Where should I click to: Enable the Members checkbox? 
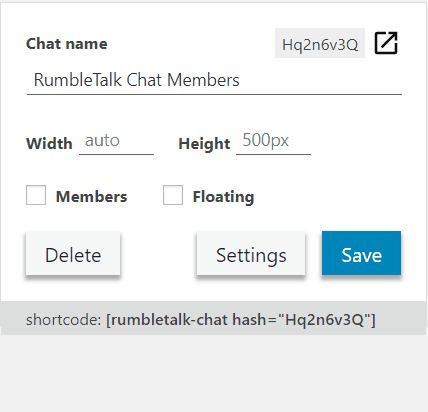tap(36, 195)
